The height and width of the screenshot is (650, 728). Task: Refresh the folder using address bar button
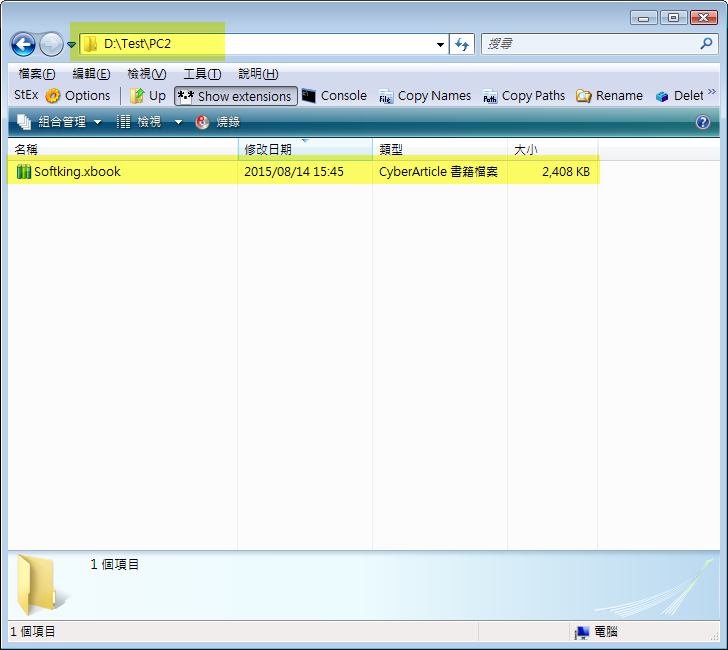pyautogui.click(x=462, y=44)
